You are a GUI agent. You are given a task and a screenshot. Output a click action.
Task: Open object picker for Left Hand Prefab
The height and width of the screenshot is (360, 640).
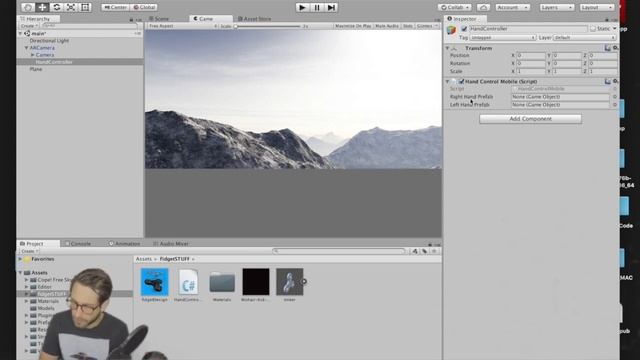[x=615, y=105]
